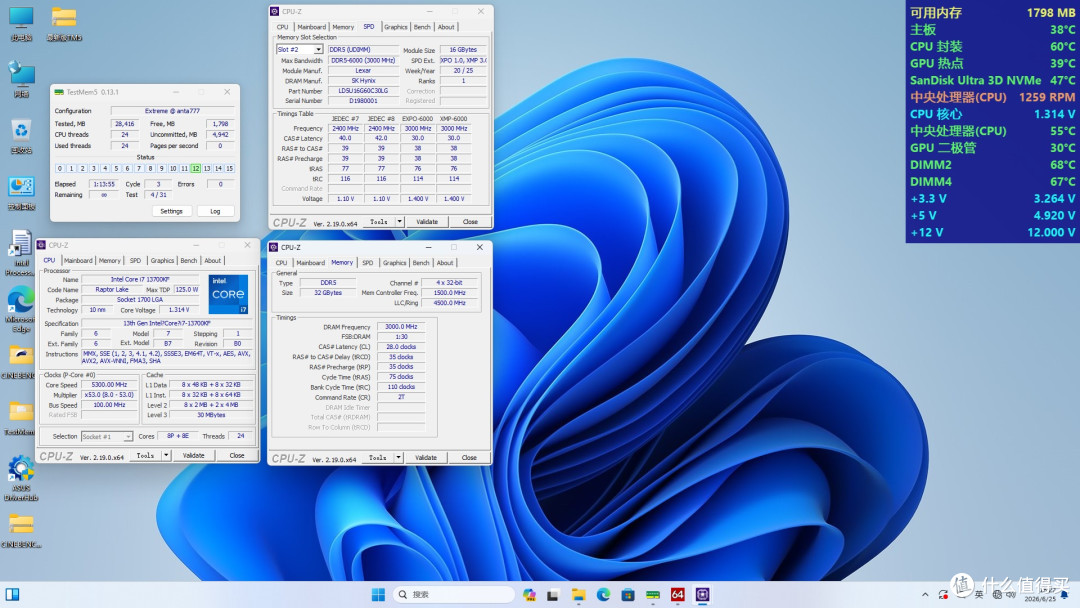
Task: Open the Windows Start menu
Action: point(378,594)
